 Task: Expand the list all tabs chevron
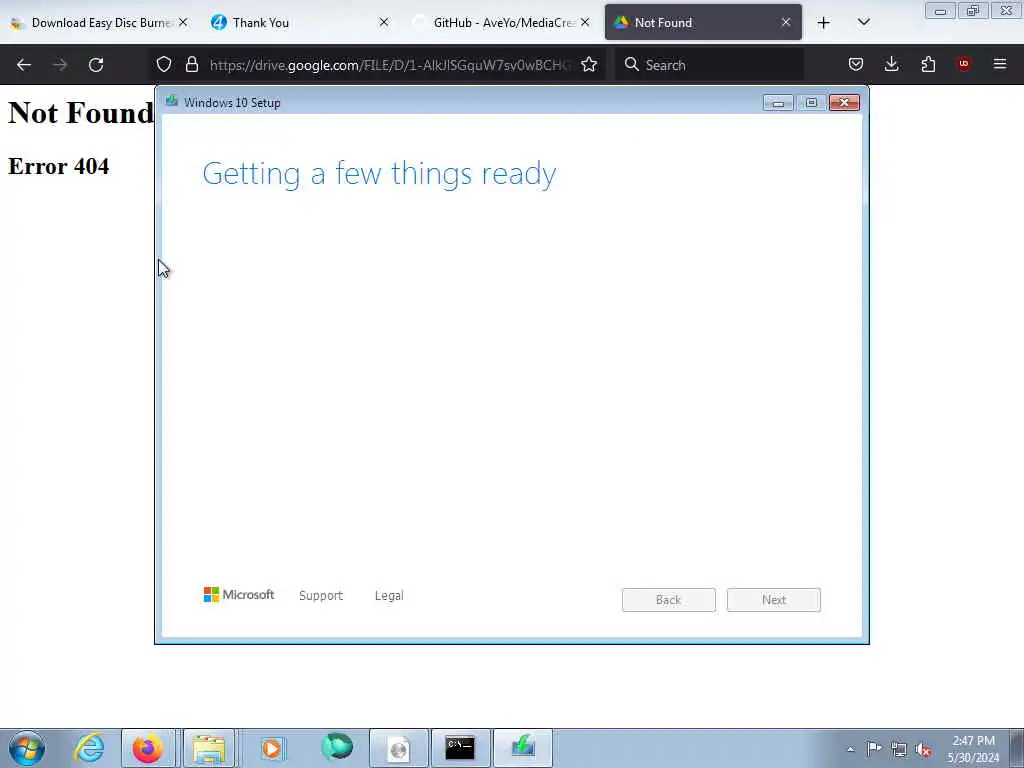[864, 23]
